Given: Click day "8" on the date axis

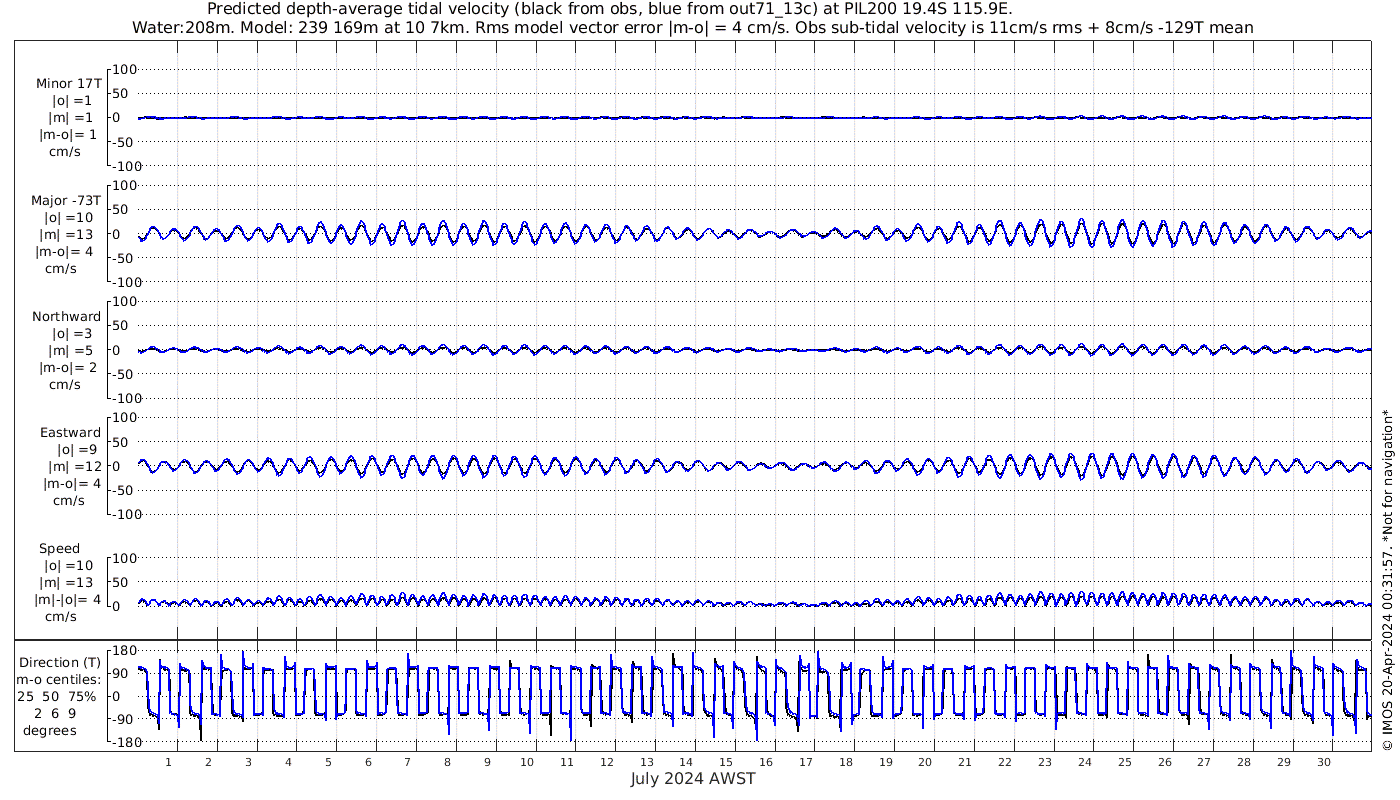Looking at the screenshot, I should click(x=447, y=762).
